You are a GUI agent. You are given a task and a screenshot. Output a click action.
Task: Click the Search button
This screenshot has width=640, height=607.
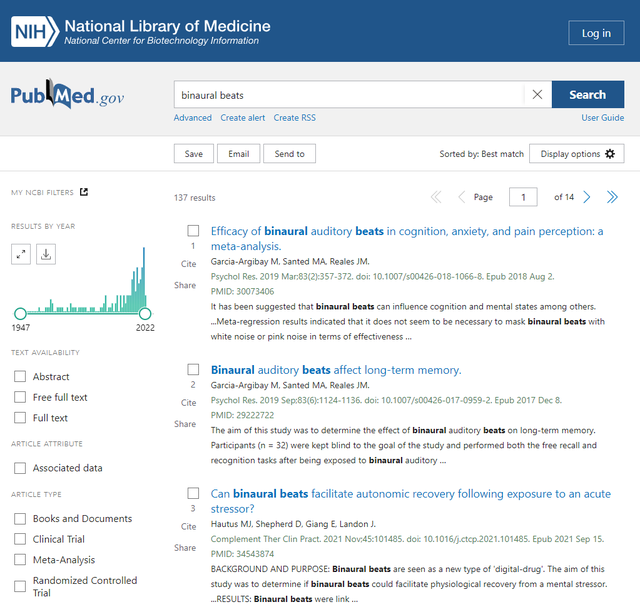(588, 95)
